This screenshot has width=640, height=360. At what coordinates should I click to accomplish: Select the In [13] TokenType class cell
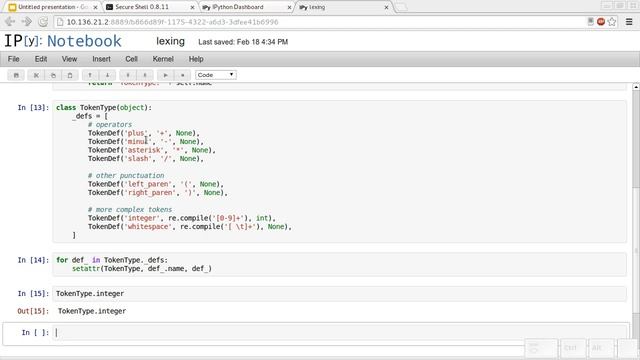[x=339, y=171]
